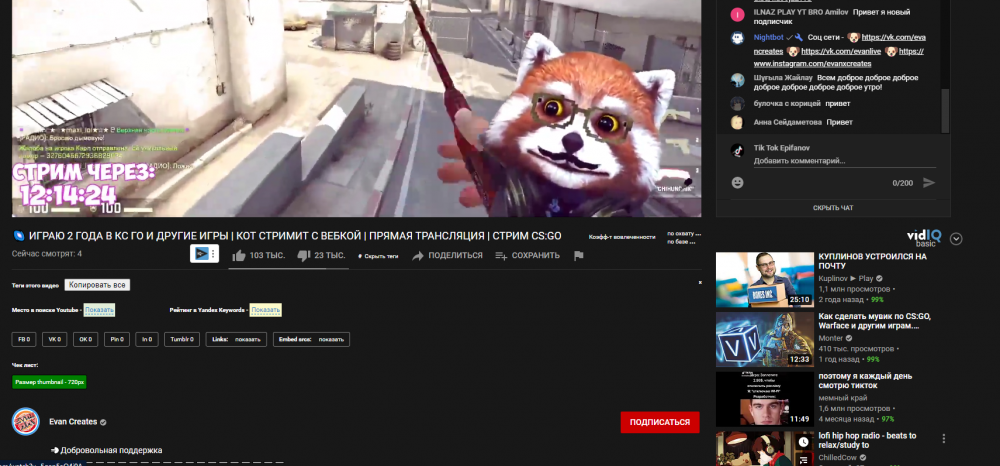Click the Tik Tok Epifanov avatar by comment box
Image resolution: width=1000 pixels, height=466 pixels.
point(737,150)
